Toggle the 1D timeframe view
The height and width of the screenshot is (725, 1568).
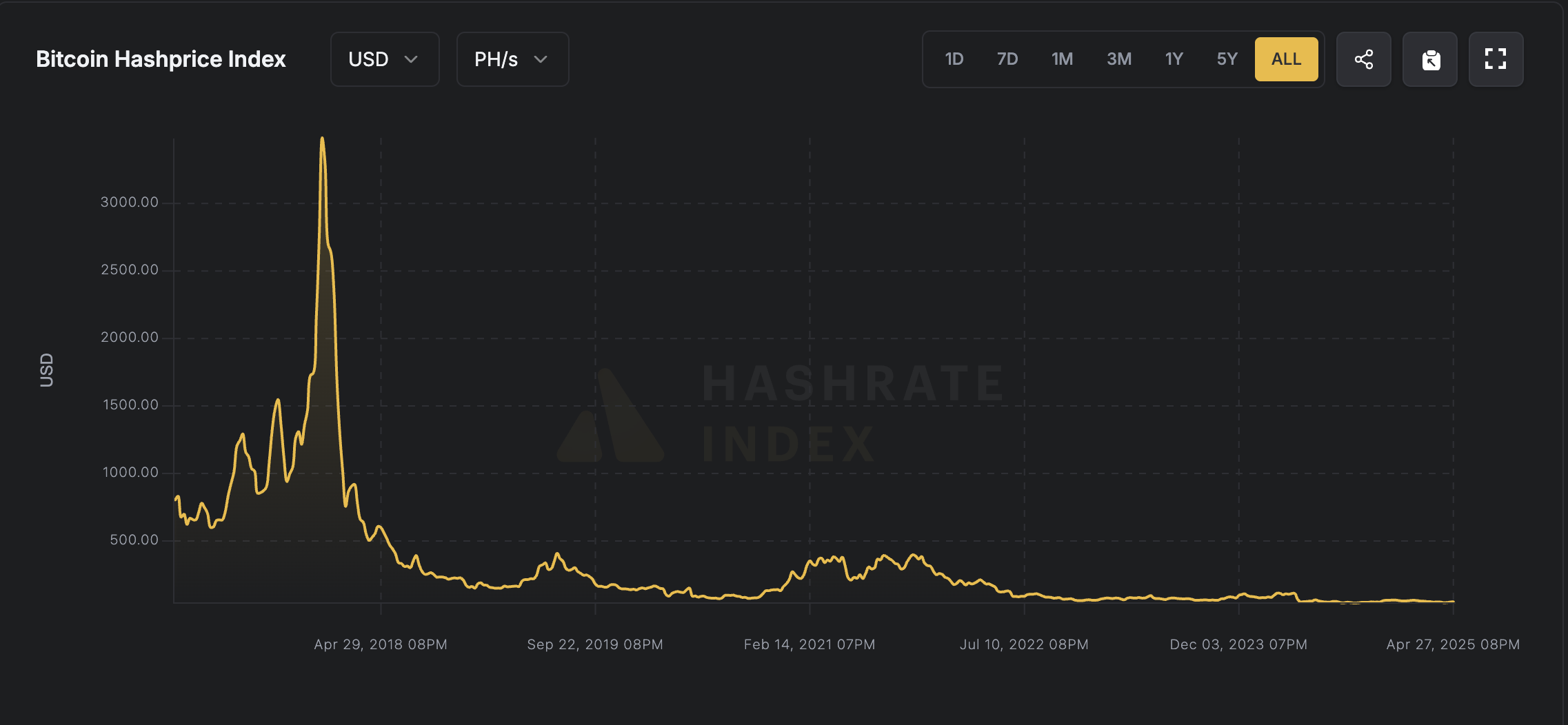954,59
